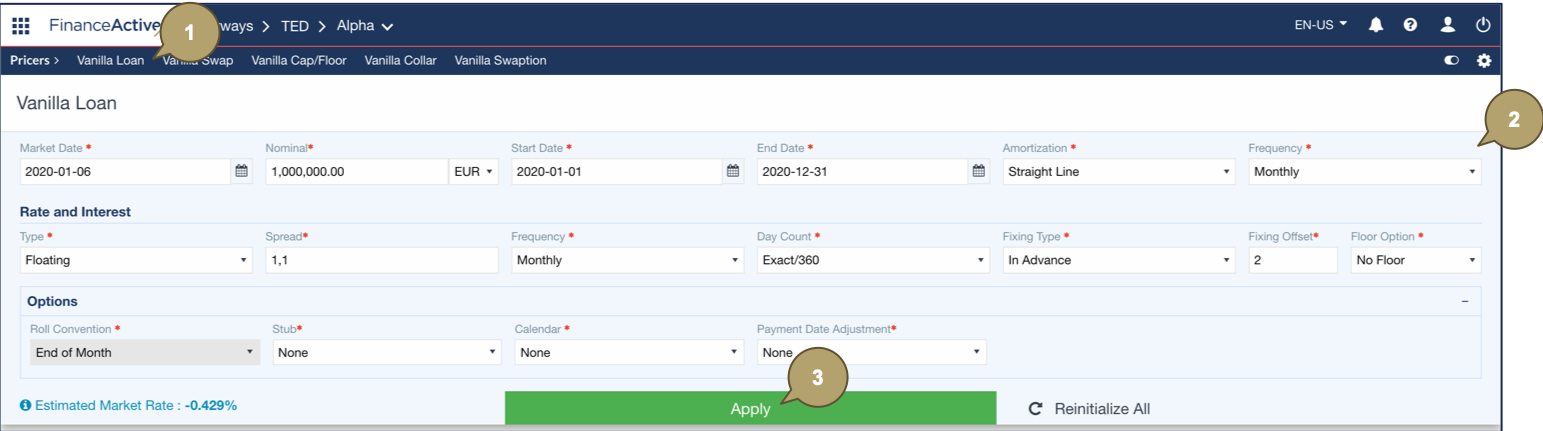The height and width of the screenshot is (431, 1543).
Task: Open the Amortization Straight Line dropdown
Action: coord(1118,171)
